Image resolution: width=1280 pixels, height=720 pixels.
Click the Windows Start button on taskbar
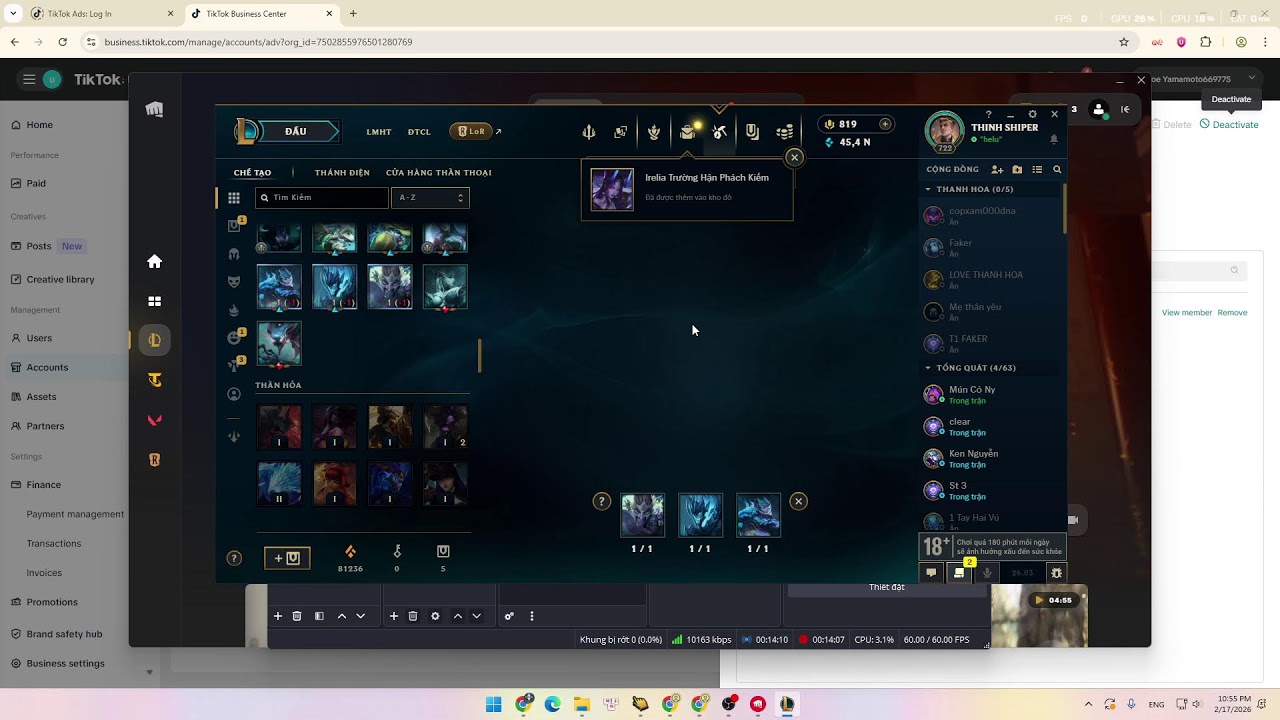tap(494, 704)
